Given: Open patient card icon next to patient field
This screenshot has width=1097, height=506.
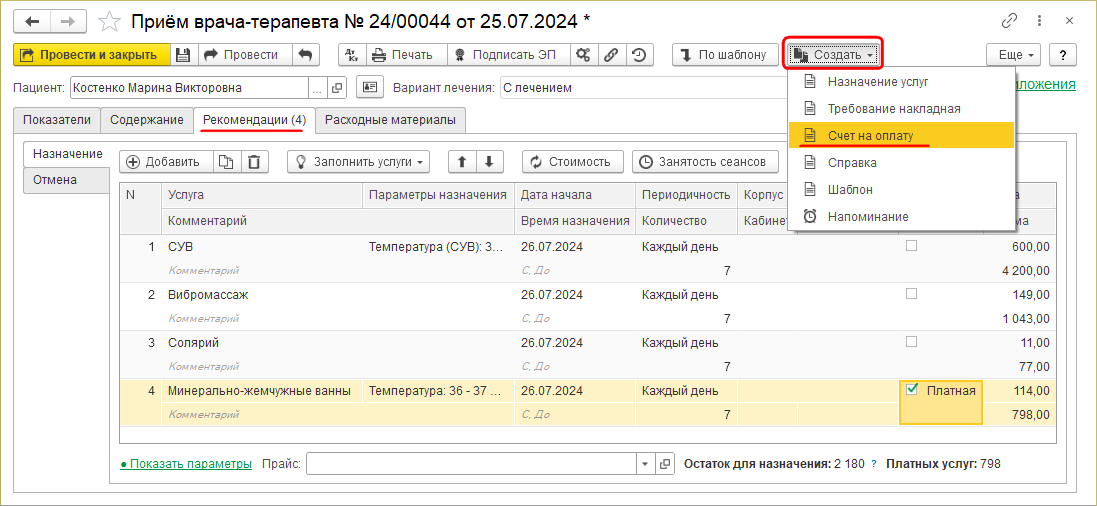Looking at the screenshot, I should 370,88.
